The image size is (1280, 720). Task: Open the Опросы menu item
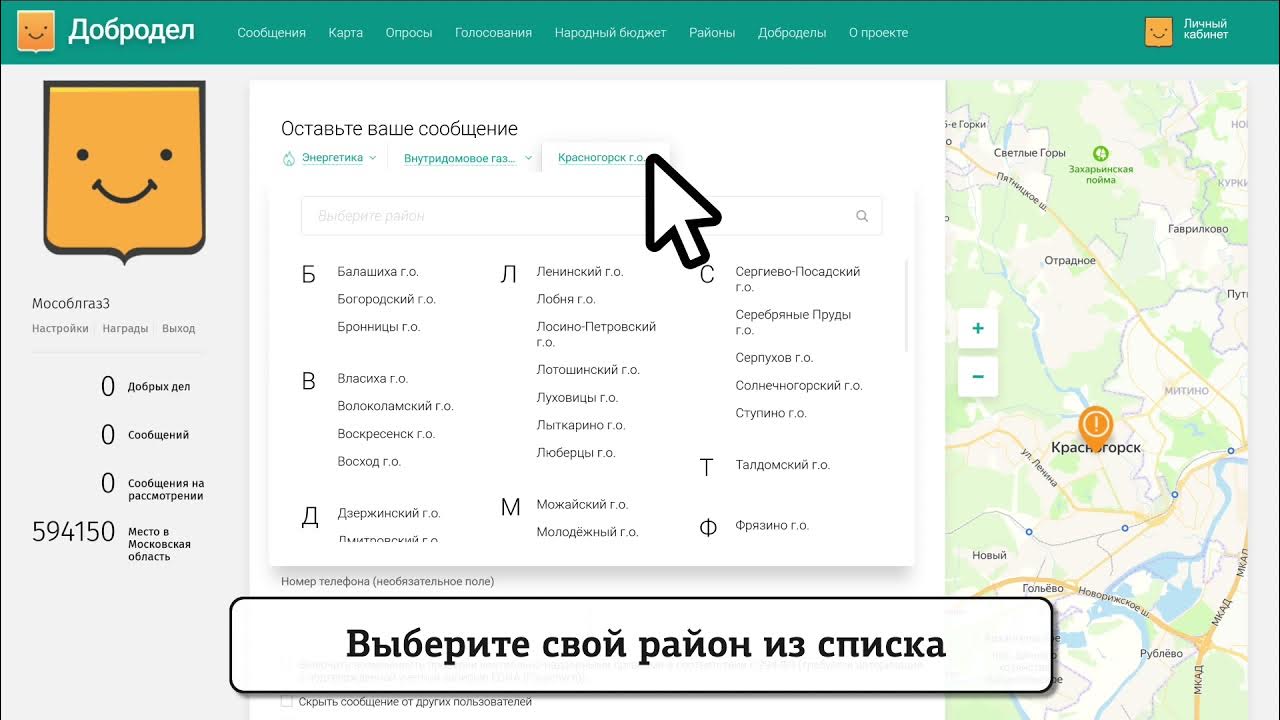pos(409,32)
